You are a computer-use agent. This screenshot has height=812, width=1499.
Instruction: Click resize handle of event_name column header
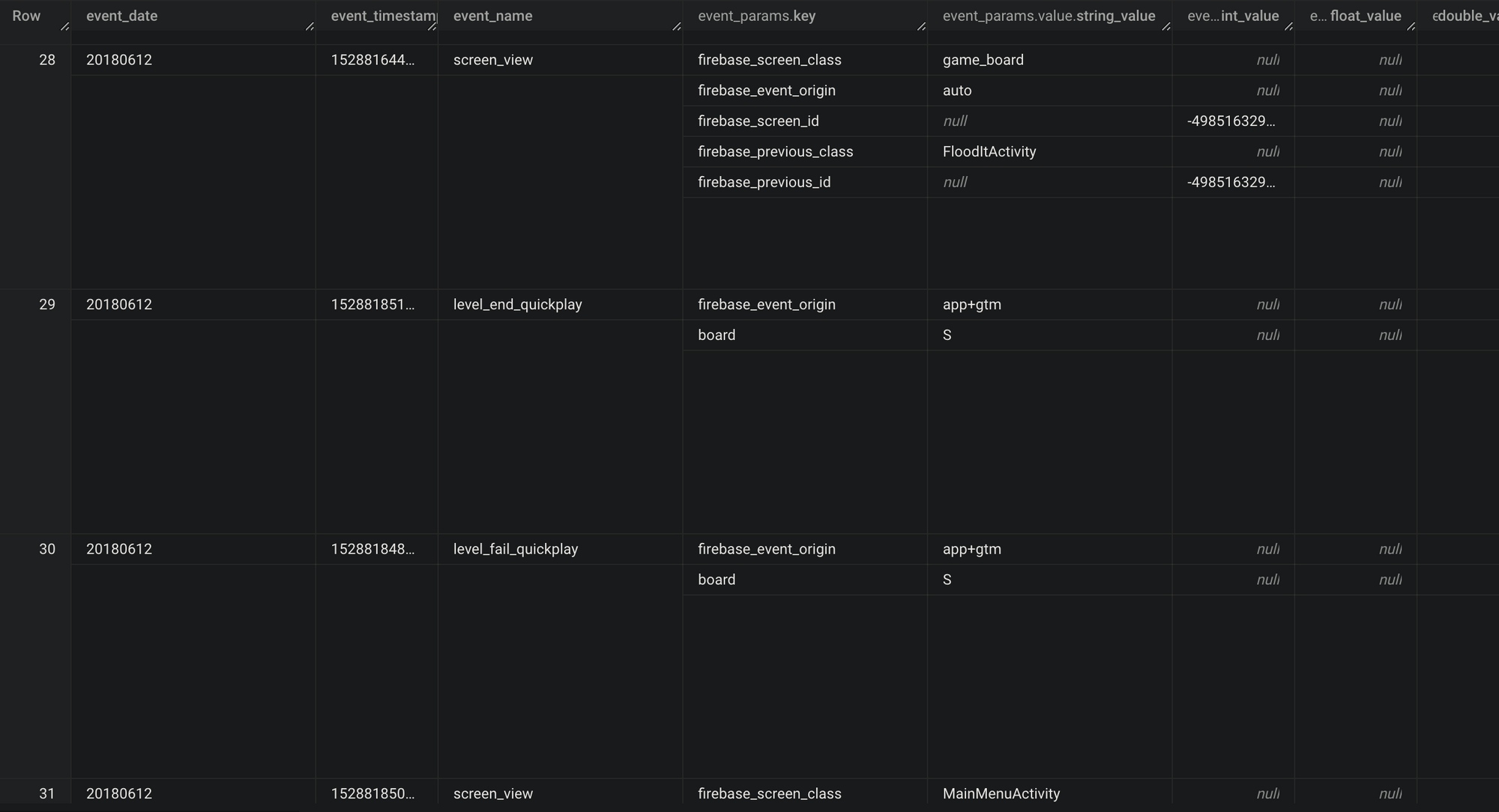[x=677, y=26]
